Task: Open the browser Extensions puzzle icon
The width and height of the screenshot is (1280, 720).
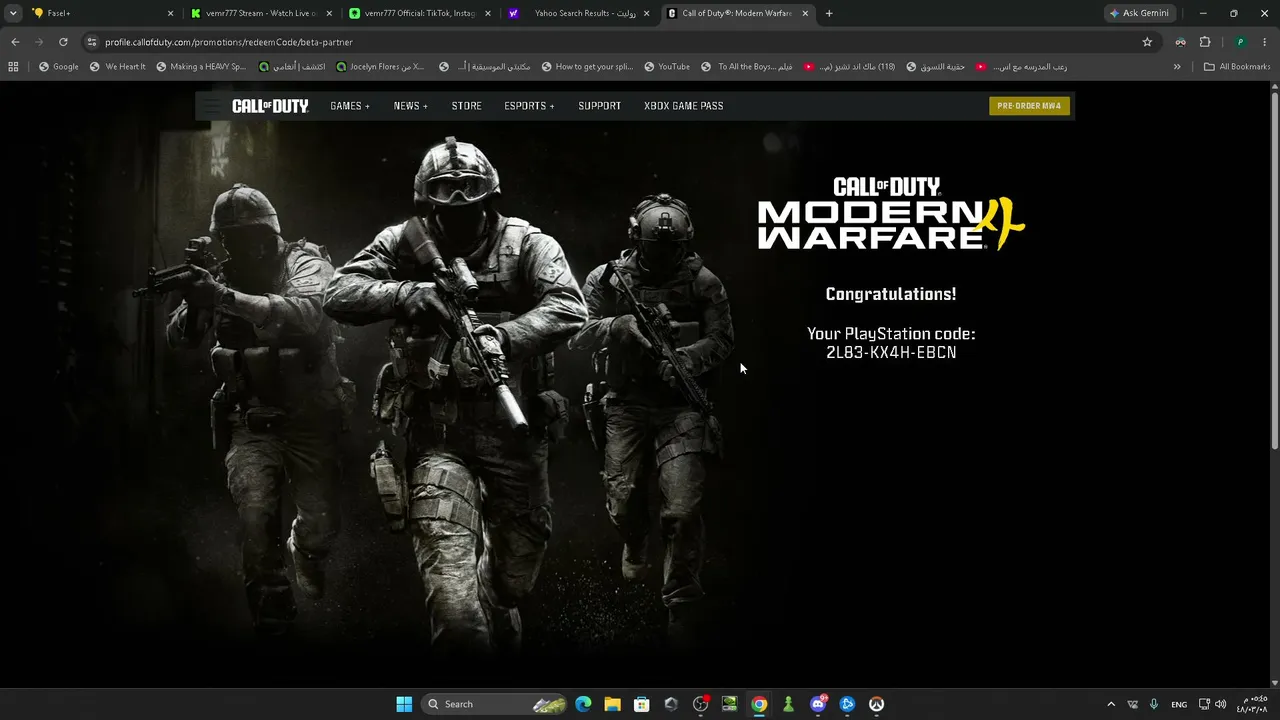Action: pos(1204,42)
